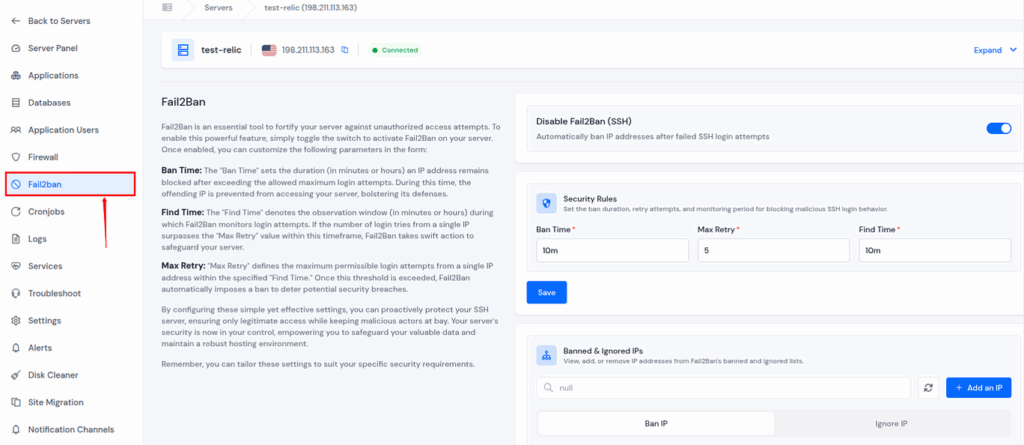Select the Ban IP tab
This screenshot has height=445, width=1024.
654,424
